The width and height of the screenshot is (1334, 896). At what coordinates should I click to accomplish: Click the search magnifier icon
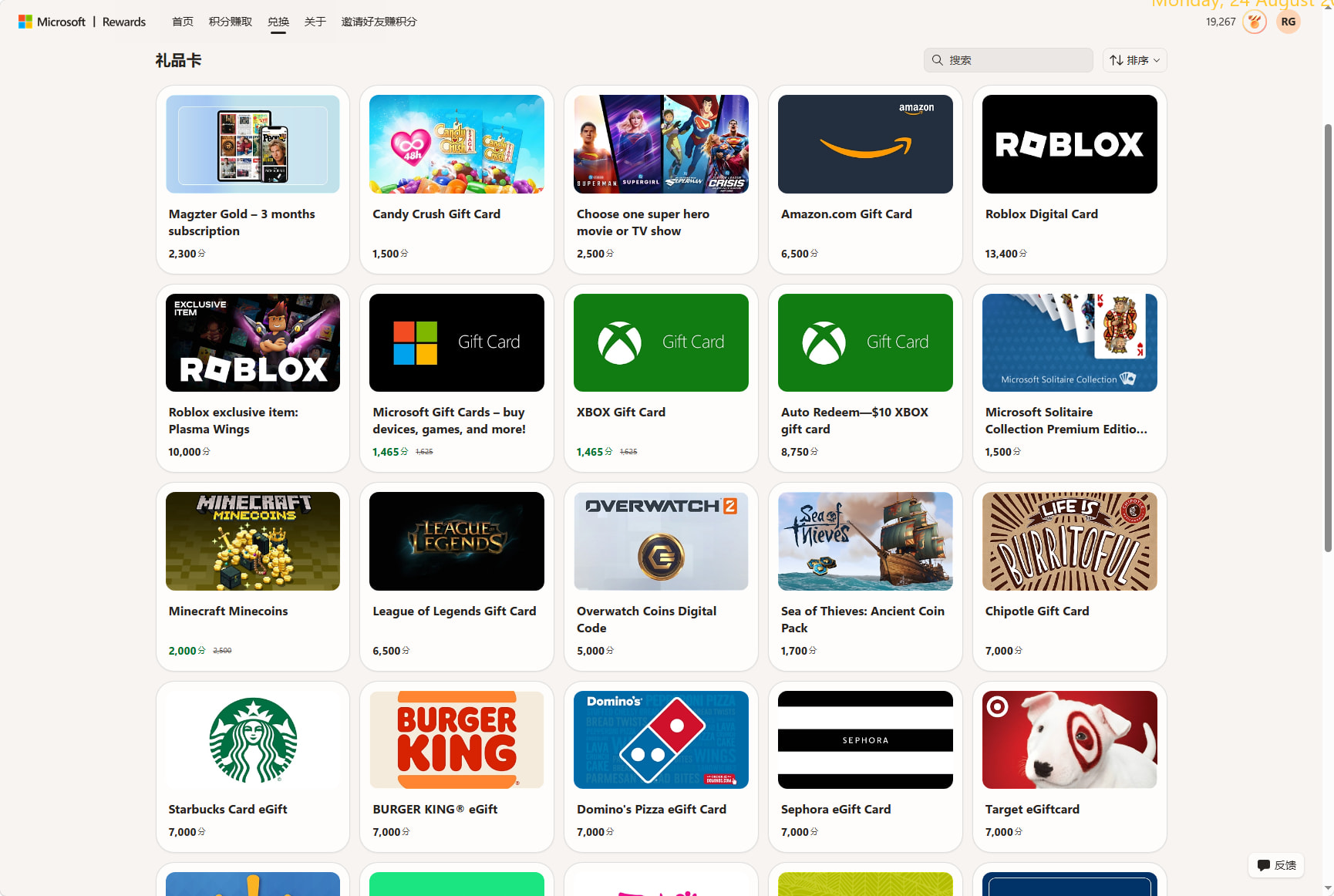(x=938, y=60)
